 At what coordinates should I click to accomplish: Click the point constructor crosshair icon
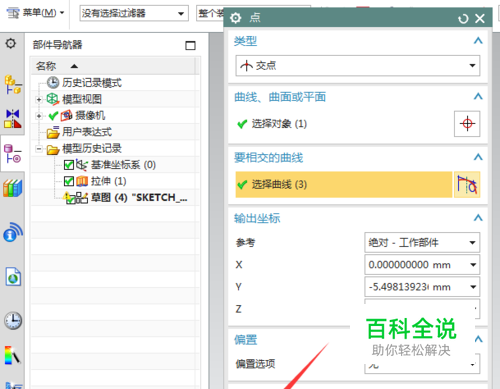pos(467,124)
